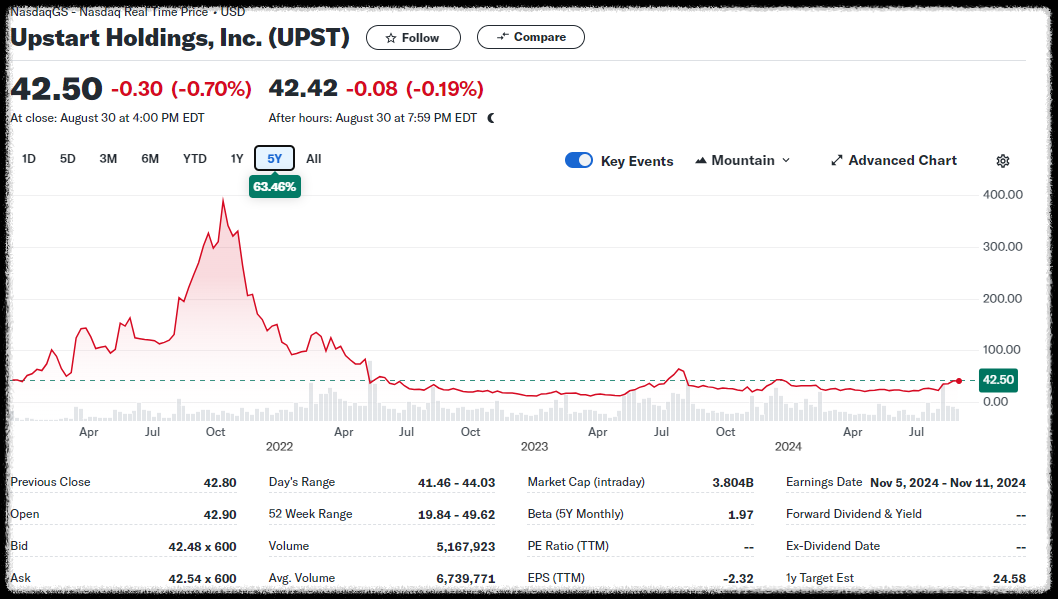The image size is (1058, 599).
Task: Click the 1y Target Est value 24.58
Action: pos(1009,579)
